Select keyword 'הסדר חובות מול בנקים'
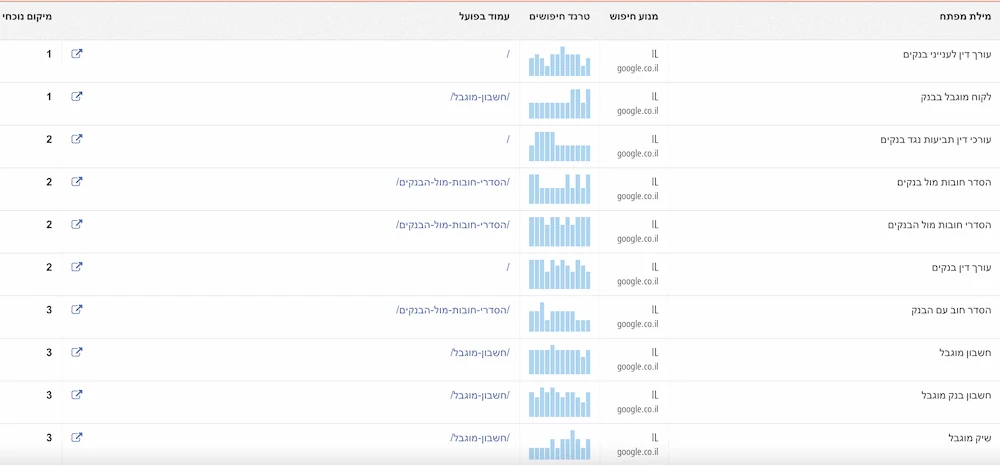Image resolution: width=1000 pixels, height=465 pixels. (943, 182)
